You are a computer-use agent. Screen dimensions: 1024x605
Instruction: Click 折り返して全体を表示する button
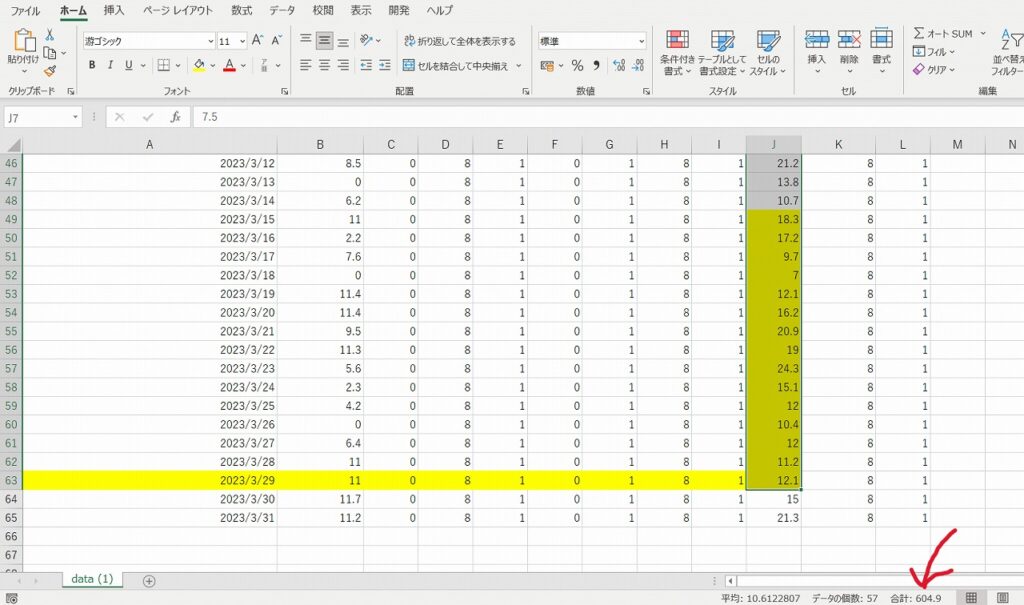pyautogui.click(x=460, y=41)
